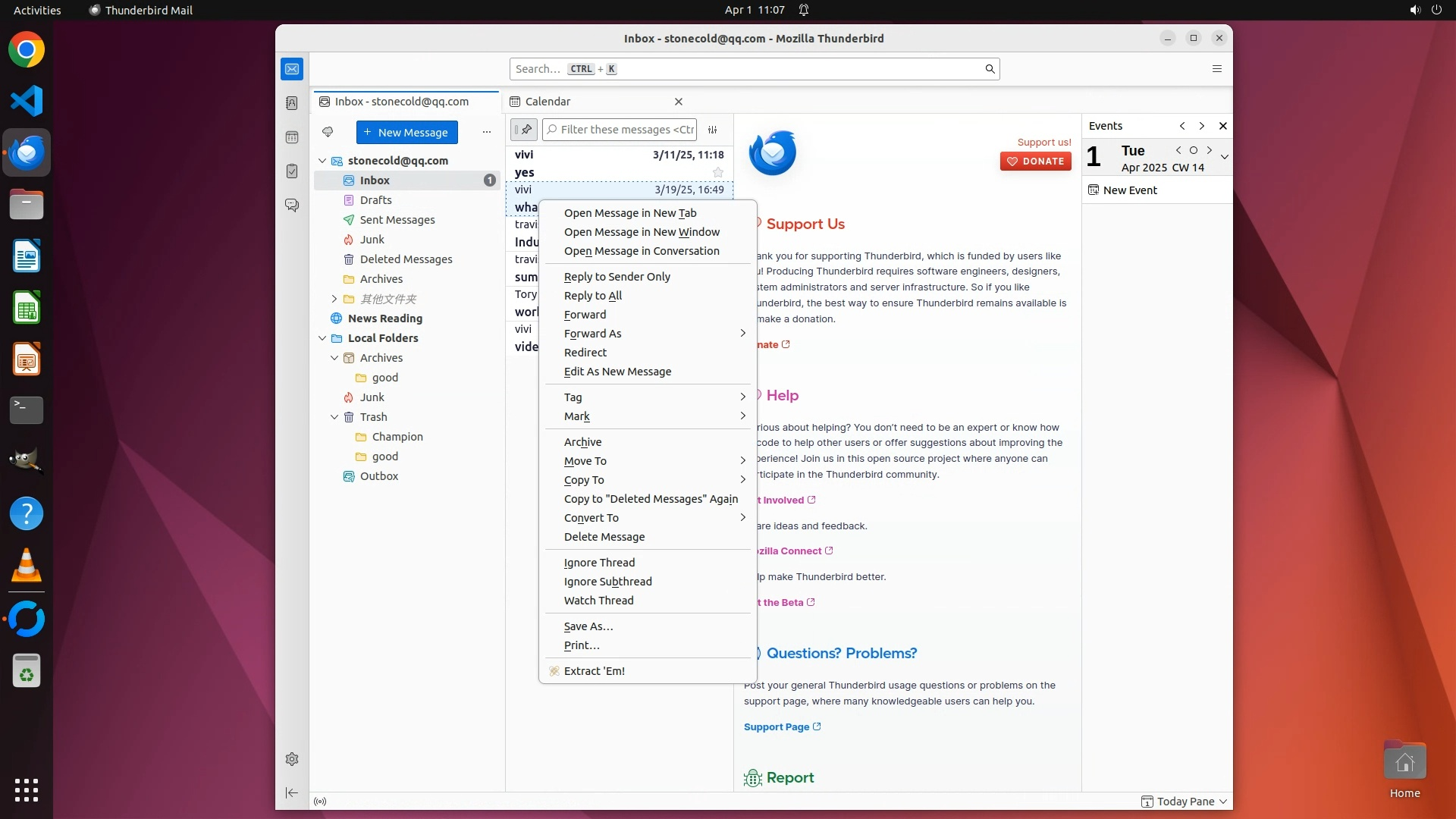Open the Tasks space icon
This screenshot has width=1456, height=819.
[x=292, y=171]
